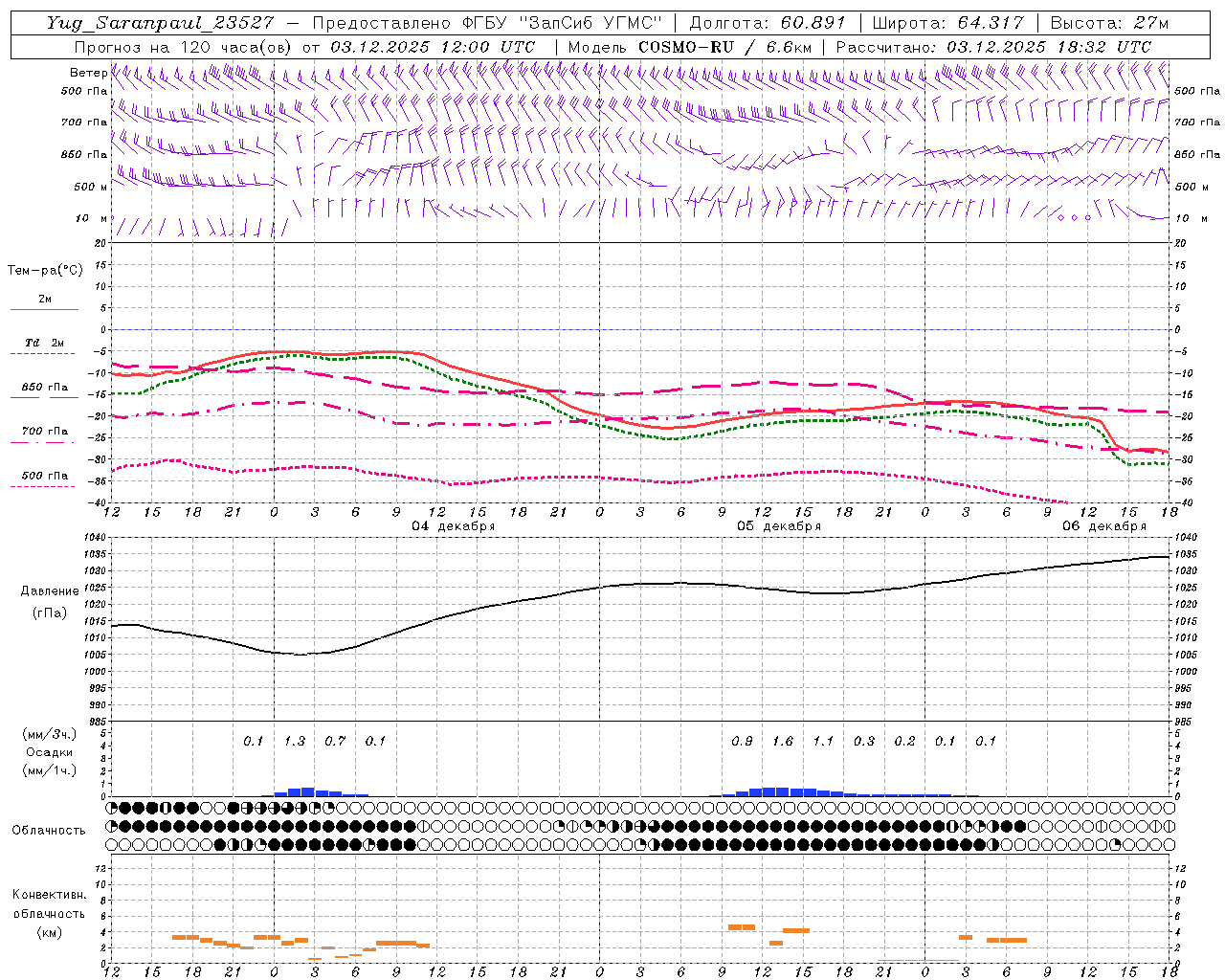Click the 1.6 precipitation amount

coord(783,741)
